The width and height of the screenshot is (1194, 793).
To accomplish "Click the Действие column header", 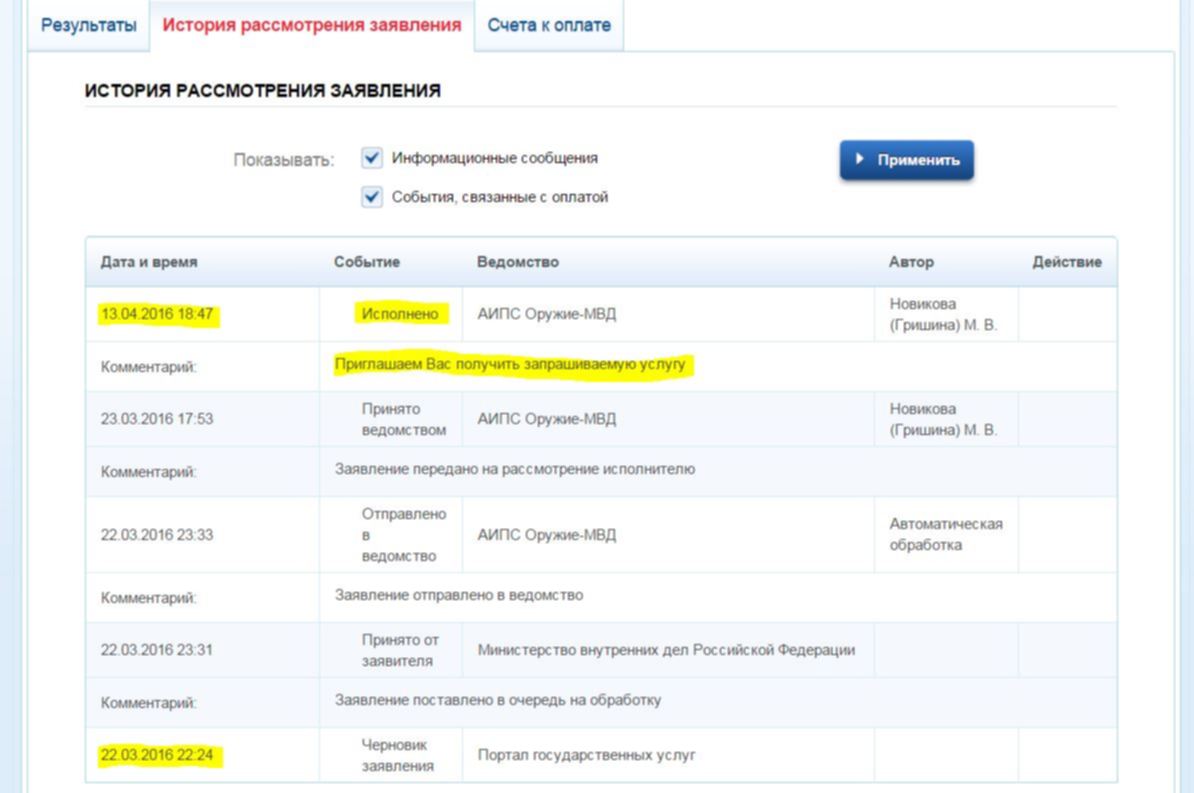I will coord(1067,262).
